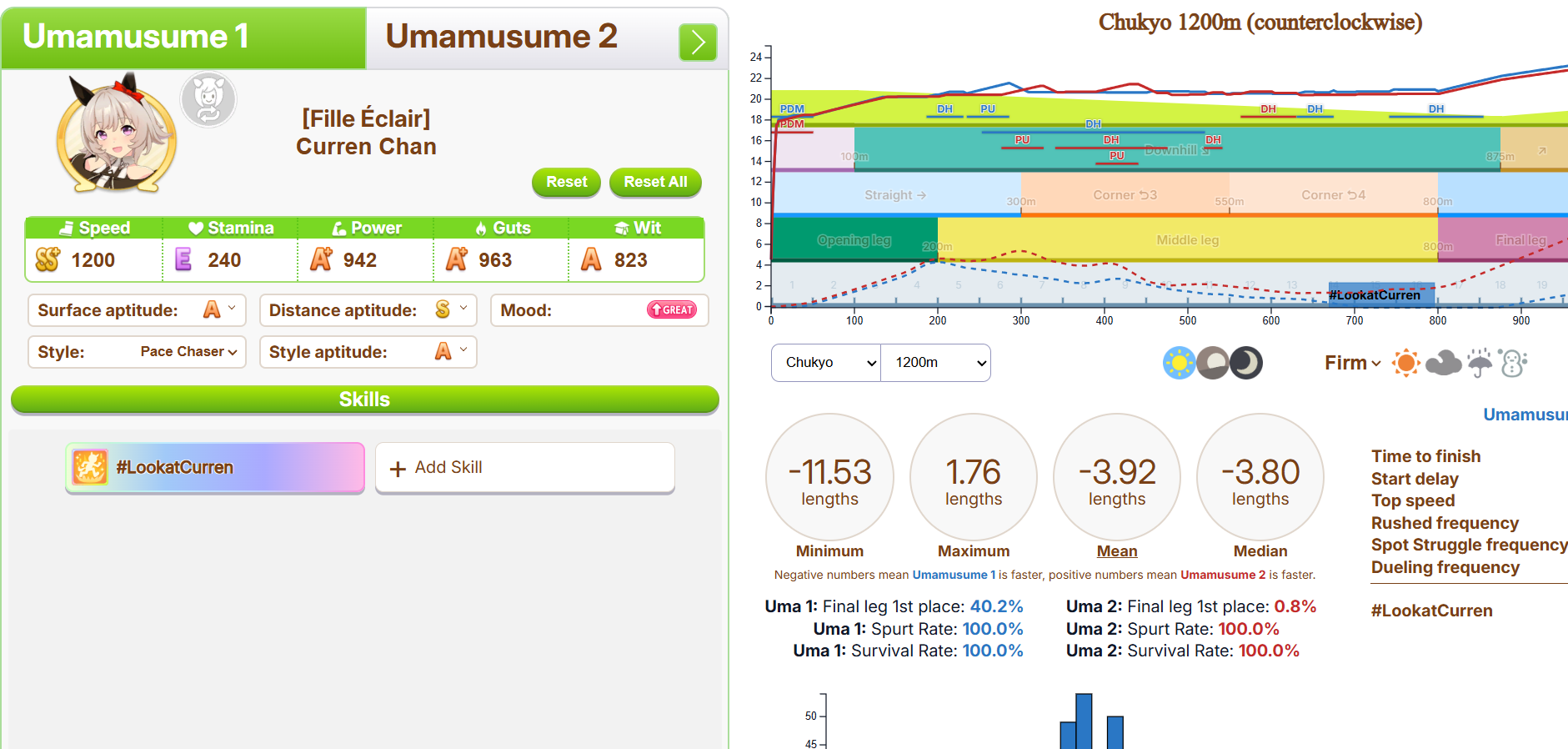The height and width of the screenshot is (749, 1568).
Task: Reset the current Umamusume stats
Action: (x=566, y=182)
